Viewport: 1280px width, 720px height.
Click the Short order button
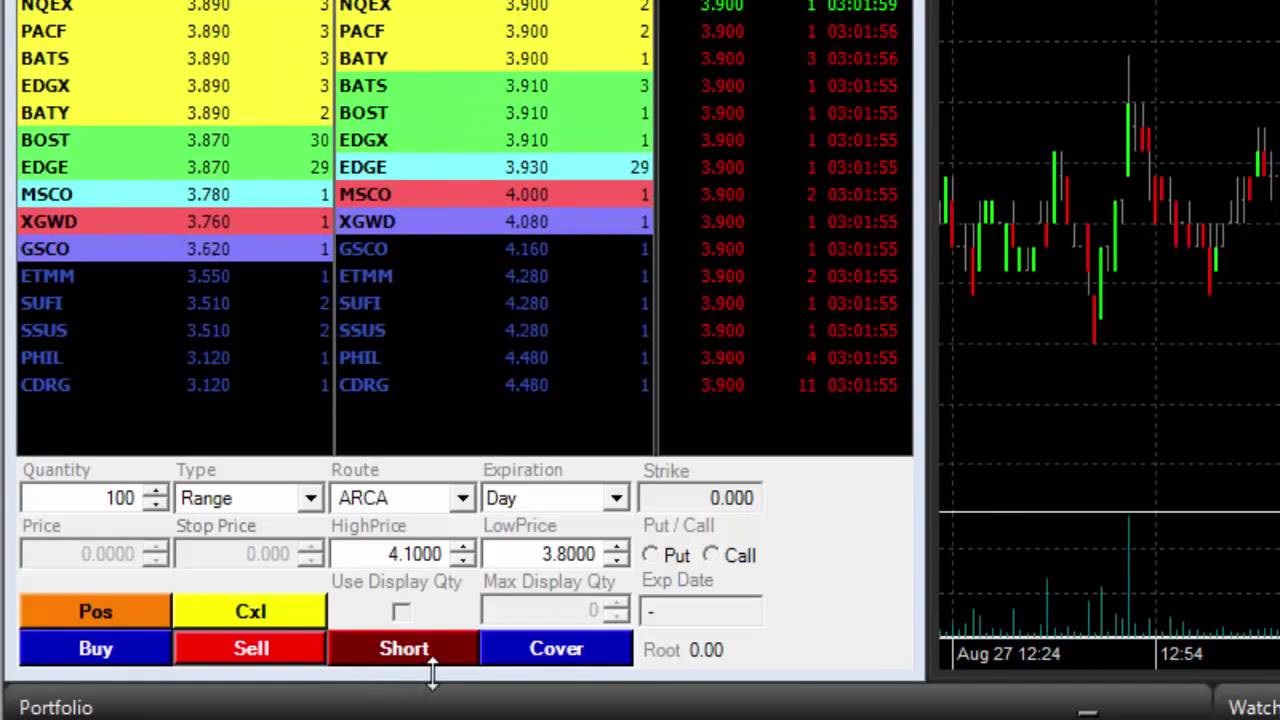[x=404, y=649]
